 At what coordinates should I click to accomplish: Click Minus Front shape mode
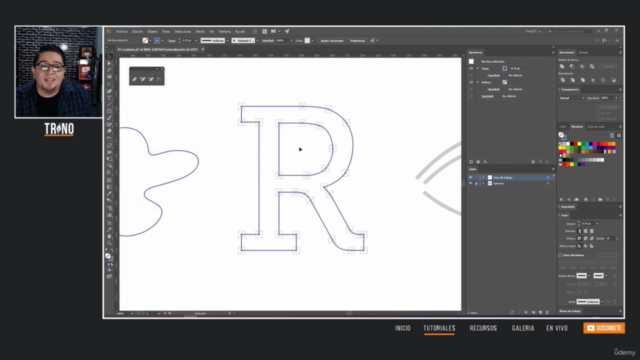pos(572,66)
